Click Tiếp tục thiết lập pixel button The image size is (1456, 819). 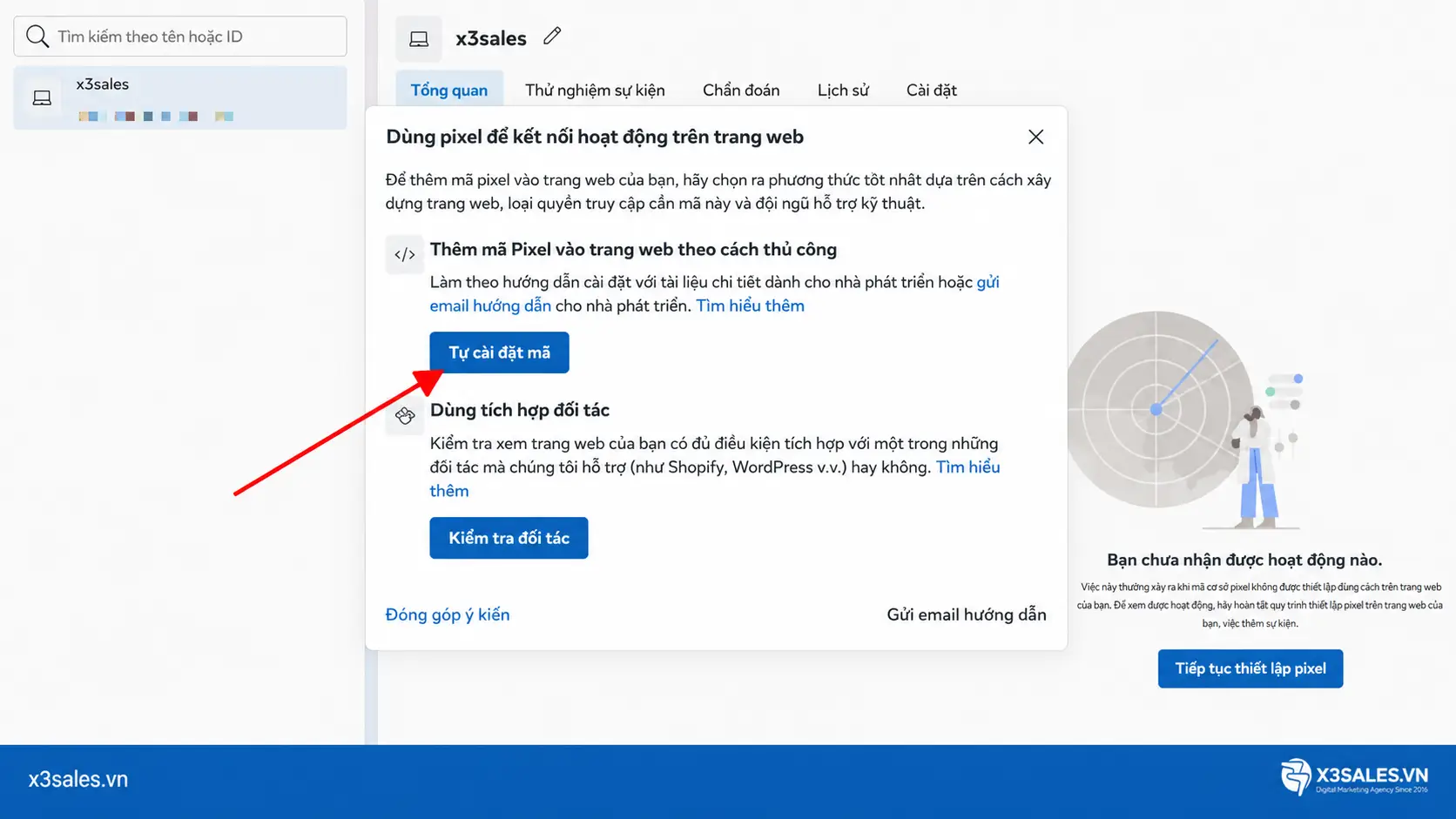[1250, 668]
